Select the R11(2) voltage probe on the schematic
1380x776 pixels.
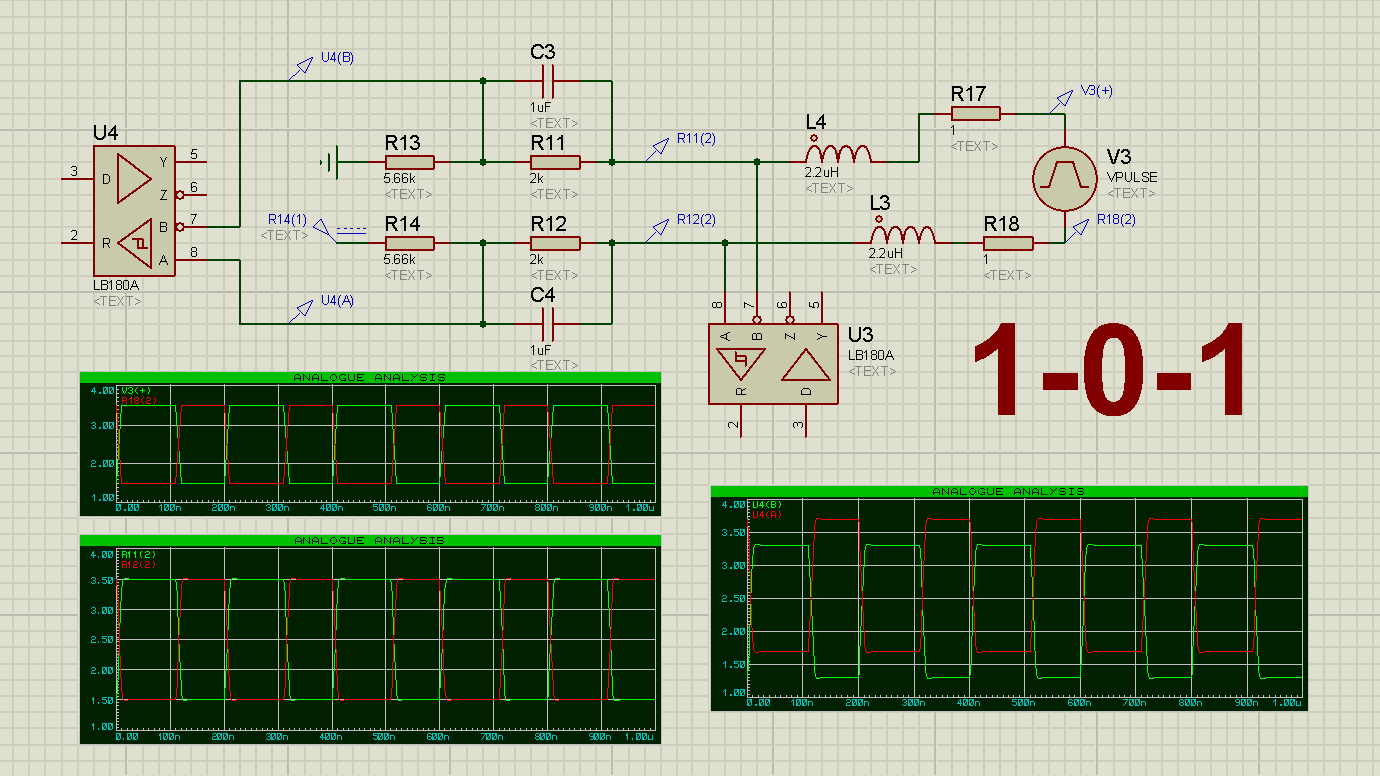pos(656,149)
